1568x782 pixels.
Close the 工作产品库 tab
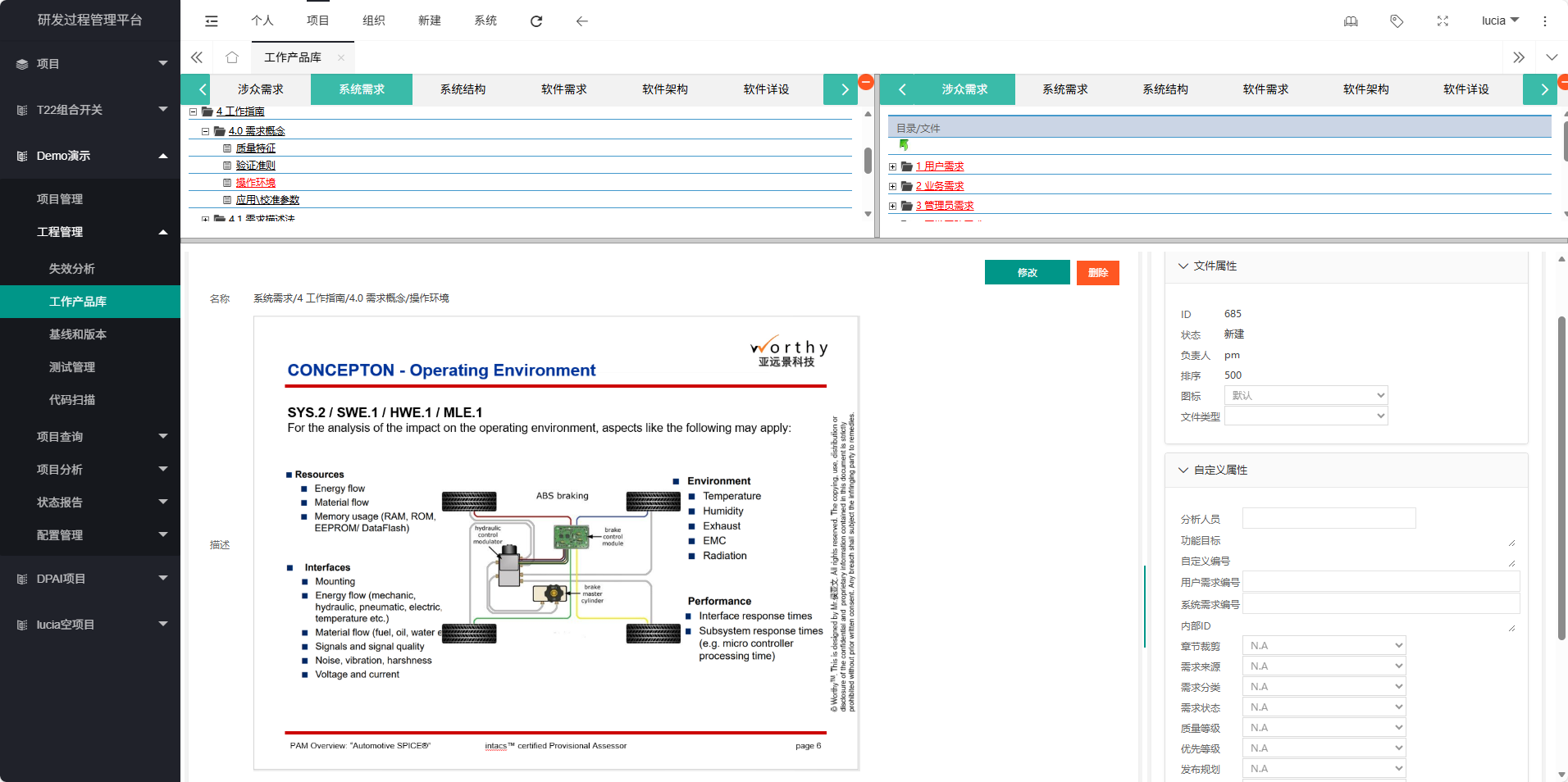coord(341,57)
